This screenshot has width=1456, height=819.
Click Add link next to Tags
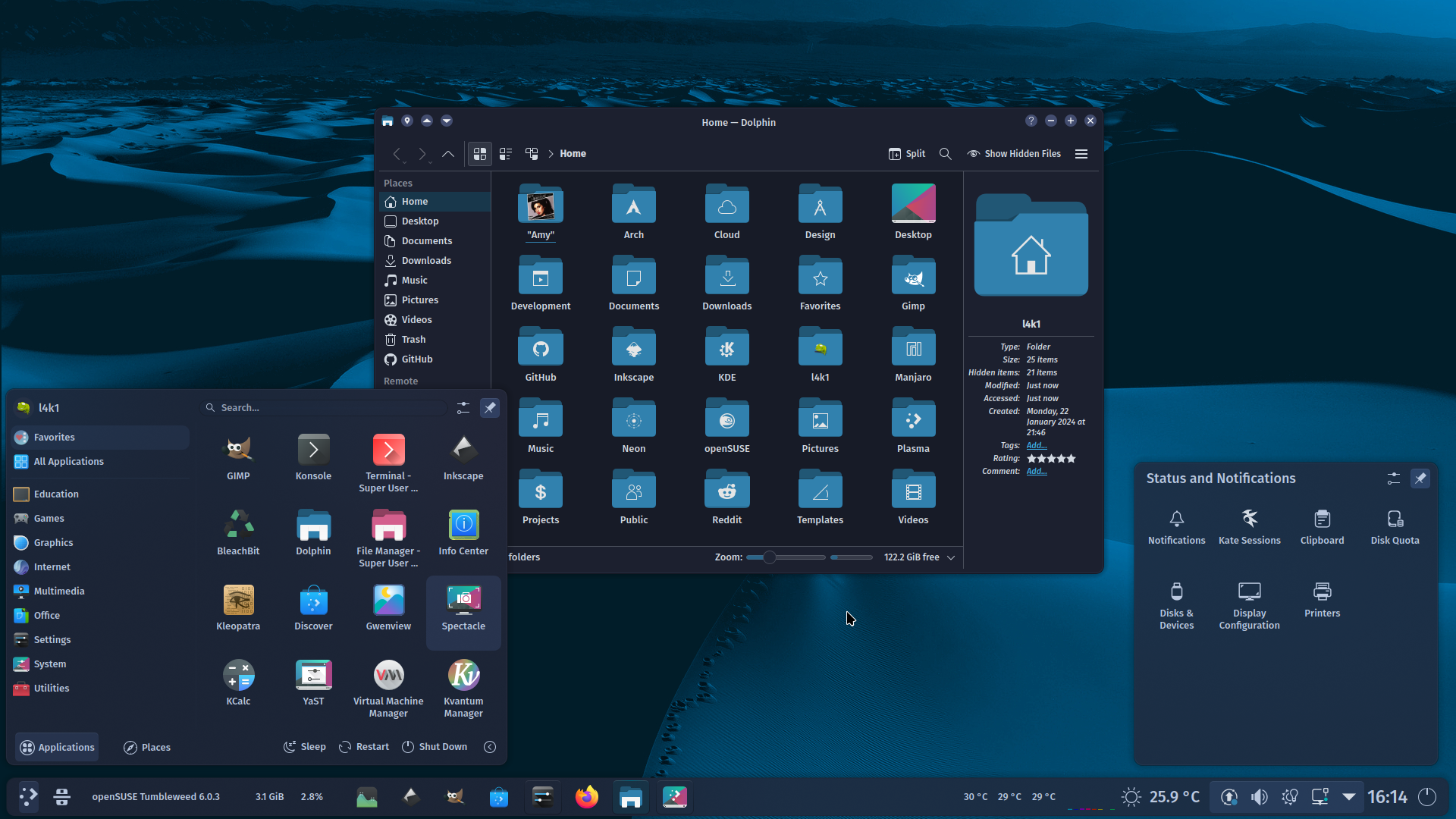pyautogui.click(x=1036, y=445)
